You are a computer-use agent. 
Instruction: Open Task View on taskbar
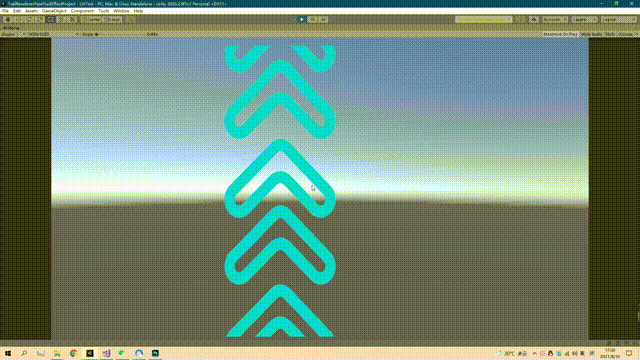[x=40, y=353]
